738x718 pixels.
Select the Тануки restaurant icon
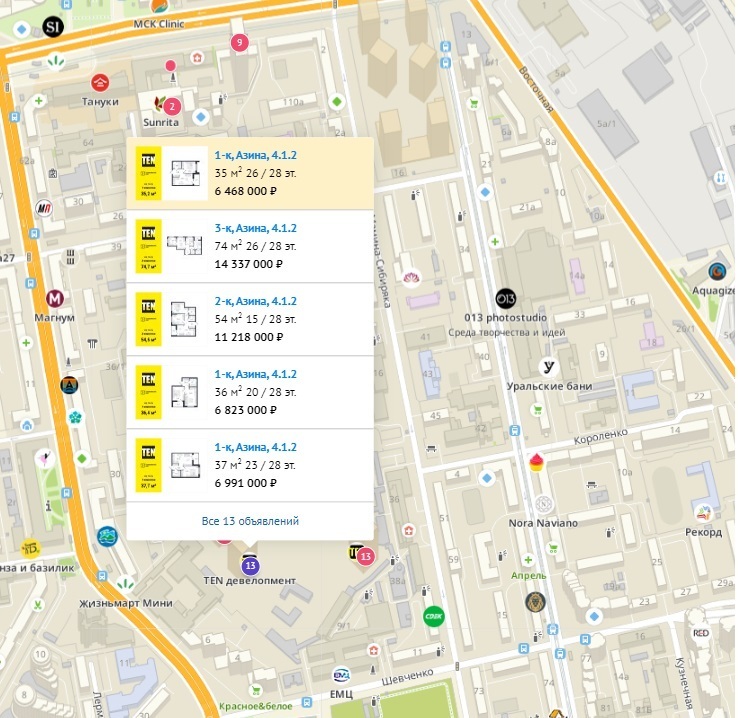tap(100, 82)
